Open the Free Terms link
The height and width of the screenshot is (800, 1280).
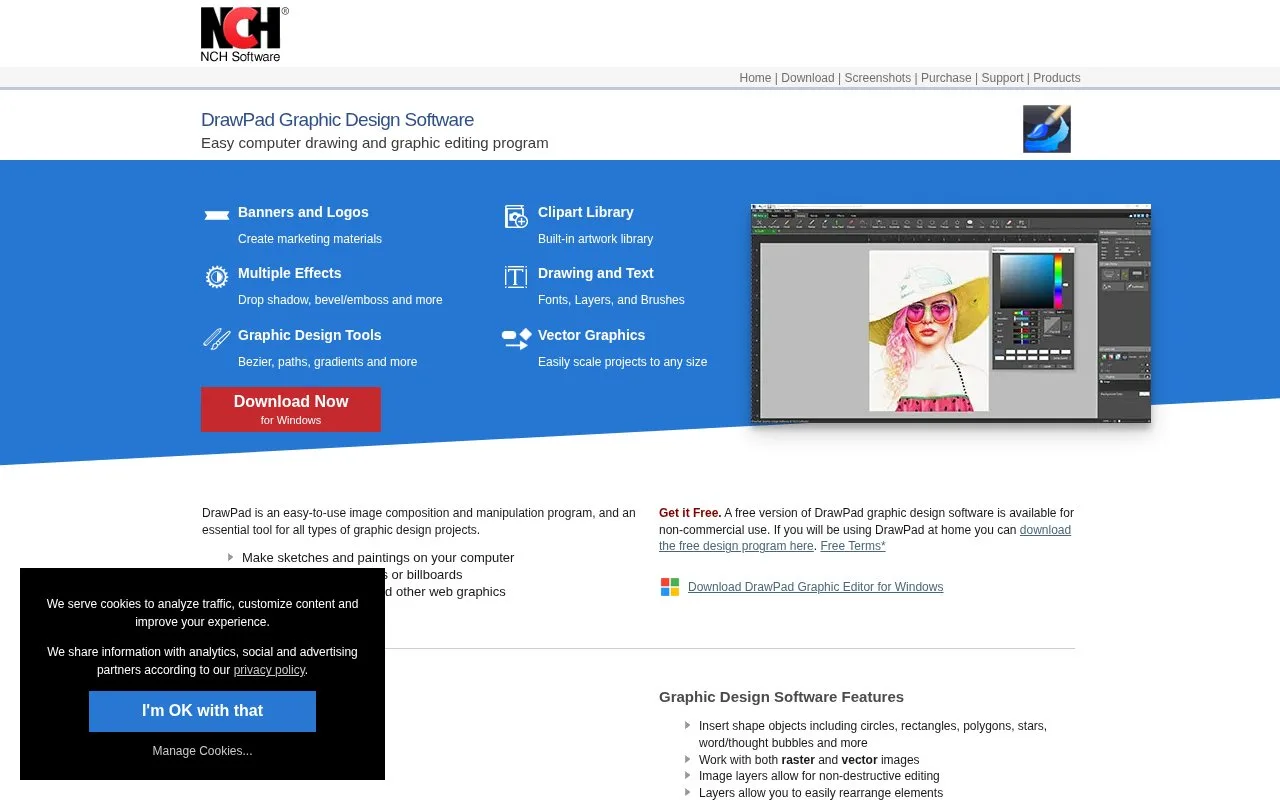[853, 546]
